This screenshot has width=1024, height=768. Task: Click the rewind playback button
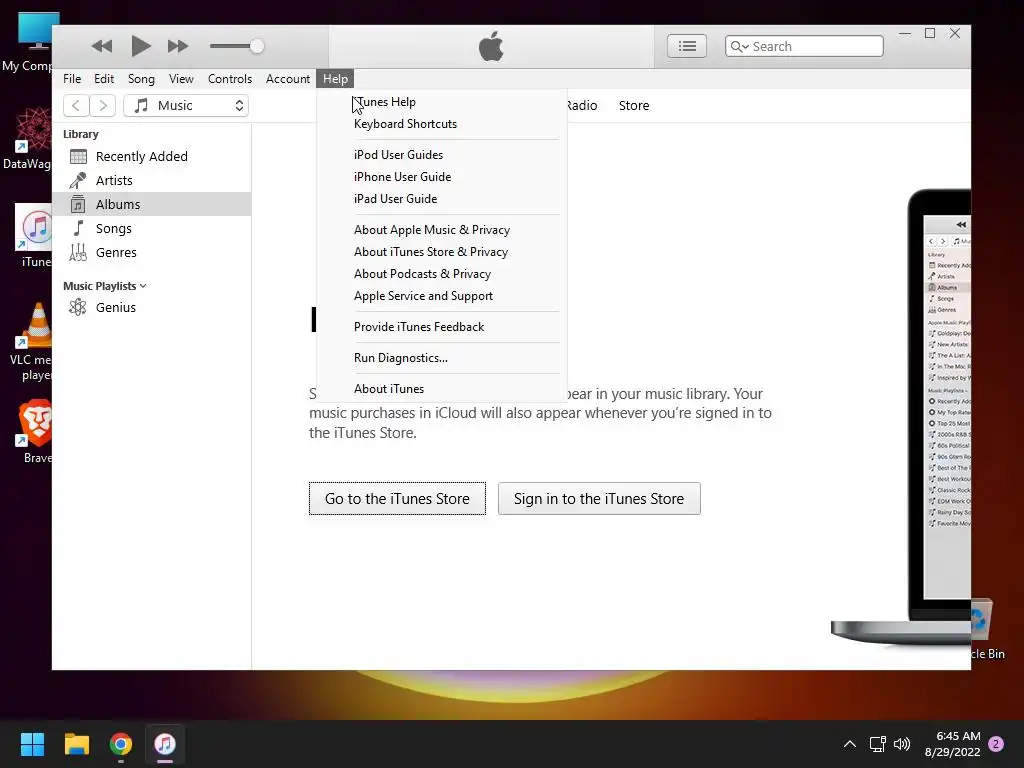coord(102,46)
